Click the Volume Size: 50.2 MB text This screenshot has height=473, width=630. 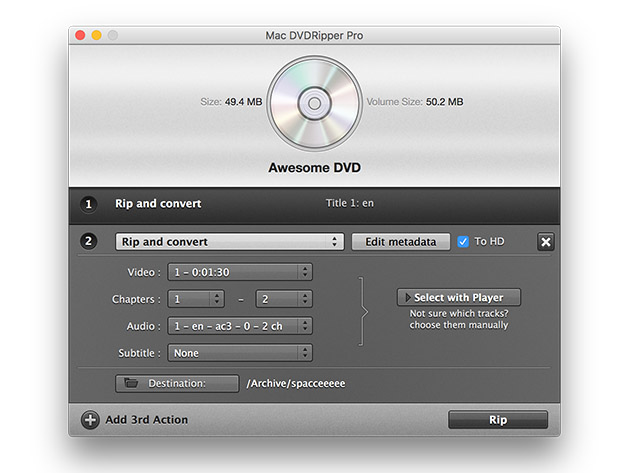[415, 102]
